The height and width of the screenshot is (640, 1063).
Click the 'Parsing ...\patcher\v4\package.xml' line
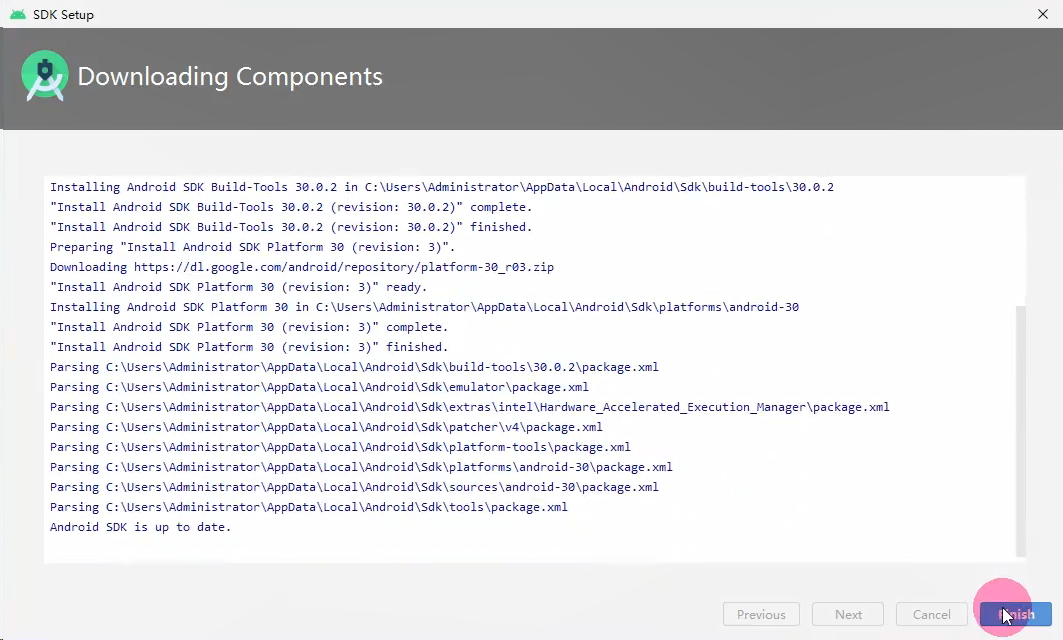[x=326, y=426]
